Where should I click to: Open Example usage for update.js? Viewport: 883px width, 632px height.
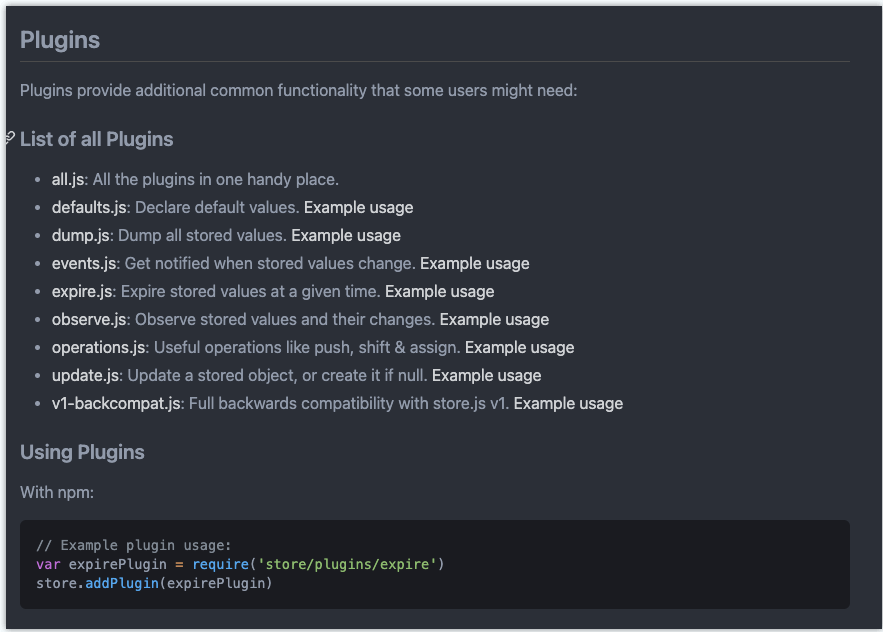click(486, 376)
